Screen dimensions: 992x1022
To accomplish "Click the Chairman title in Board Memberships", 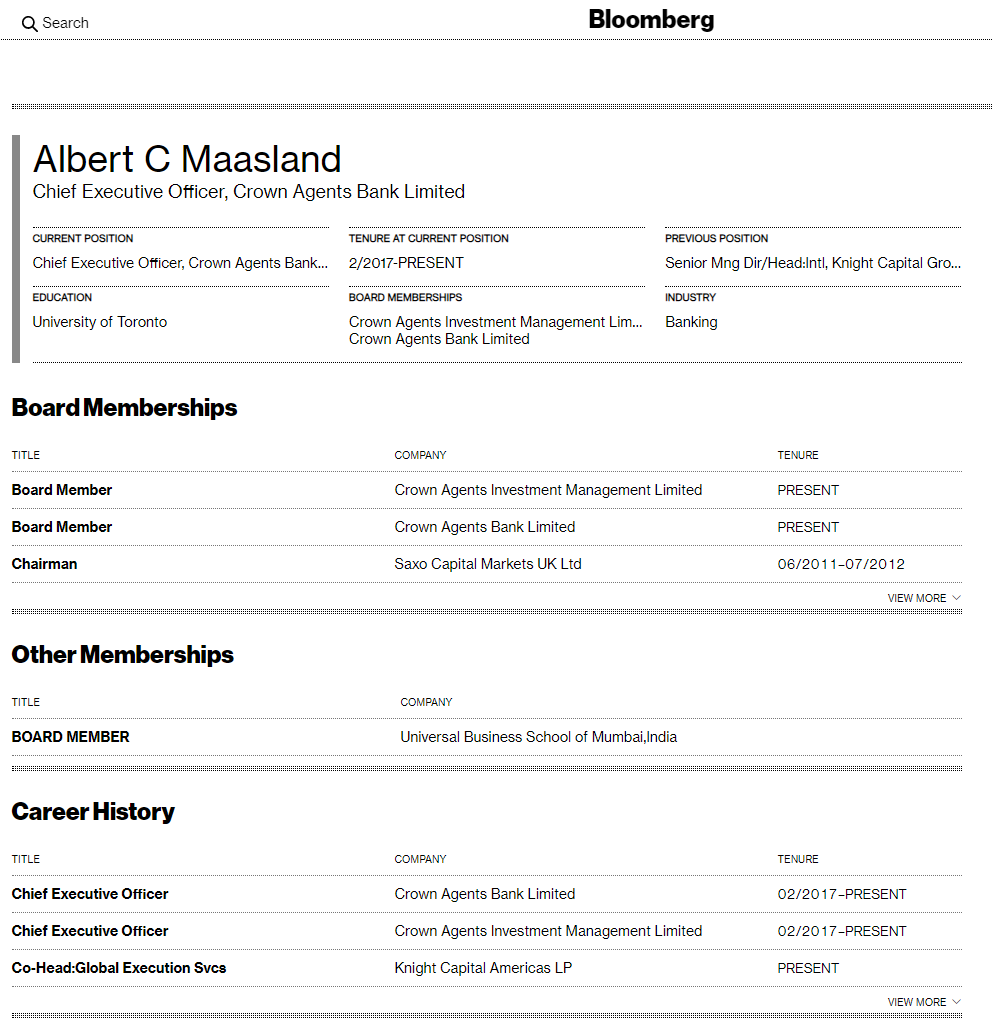I will (44, 564).
